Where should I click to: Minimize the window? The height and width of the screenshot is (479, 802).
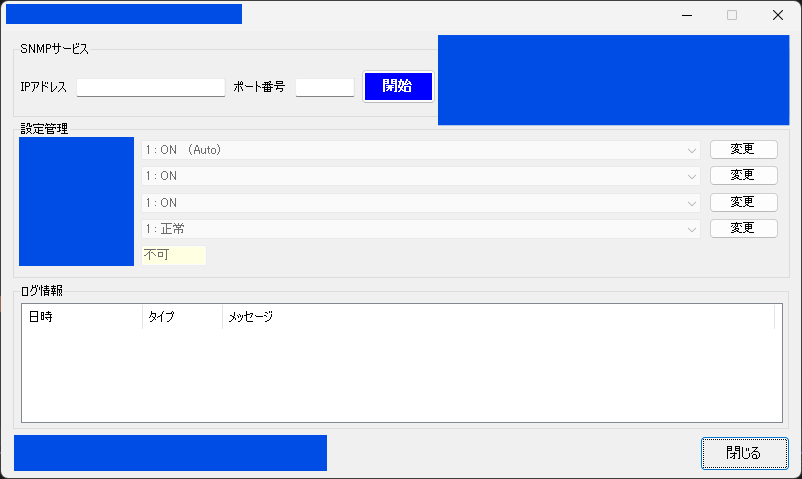(687, 15)
